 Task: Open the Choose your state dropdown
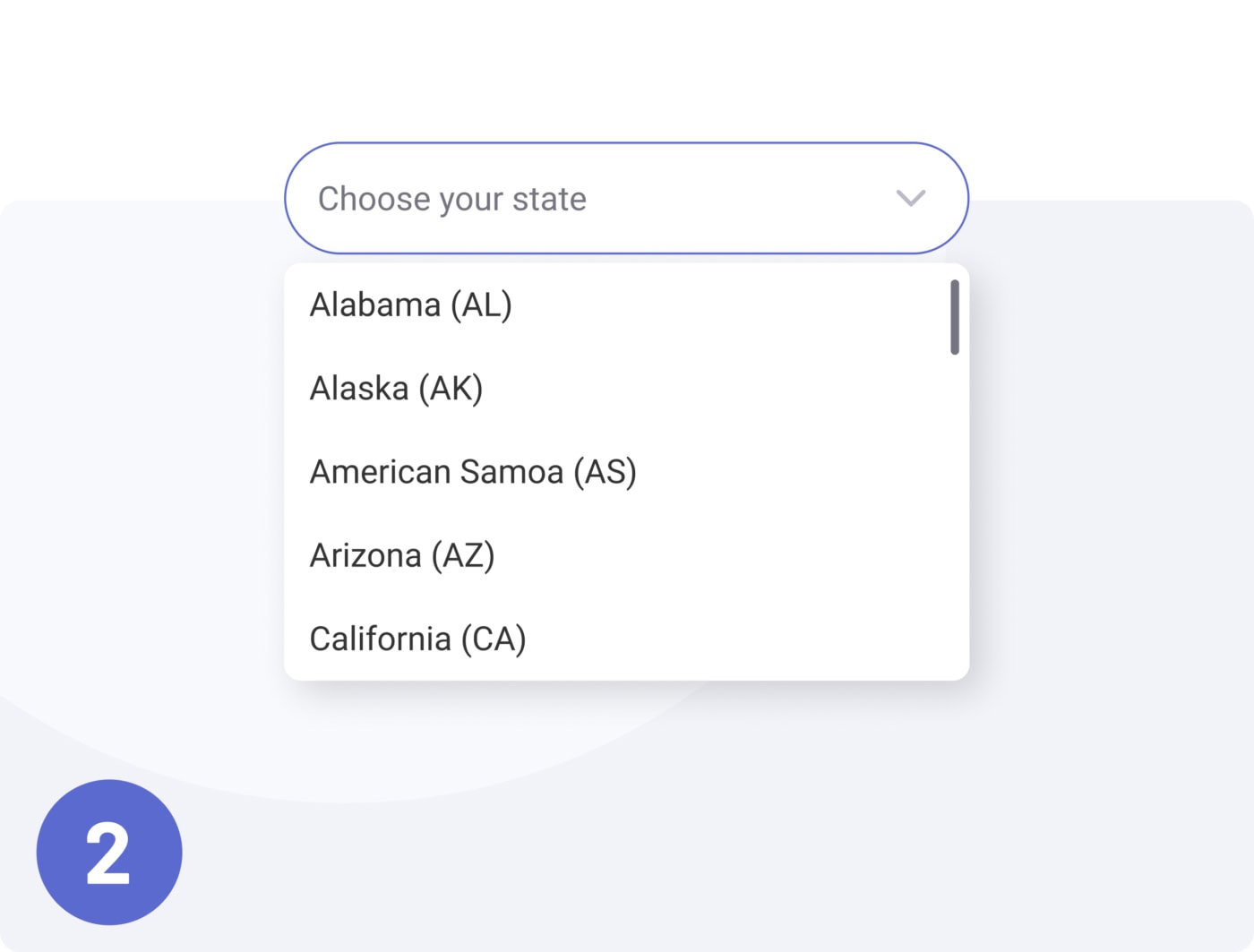tap(626, 198)
